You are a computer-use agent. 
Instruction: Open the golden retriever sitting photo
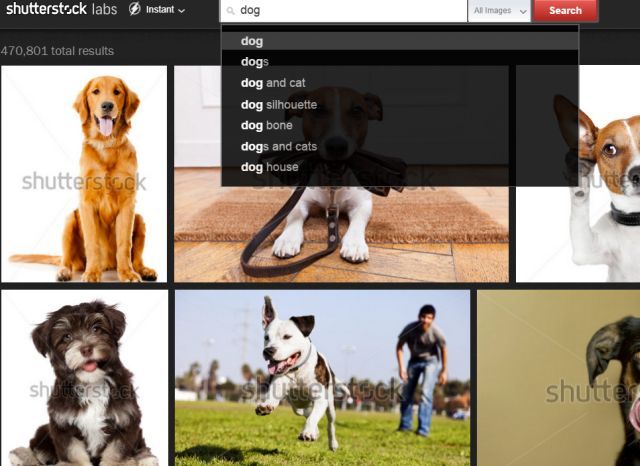[x=84, y=174]
